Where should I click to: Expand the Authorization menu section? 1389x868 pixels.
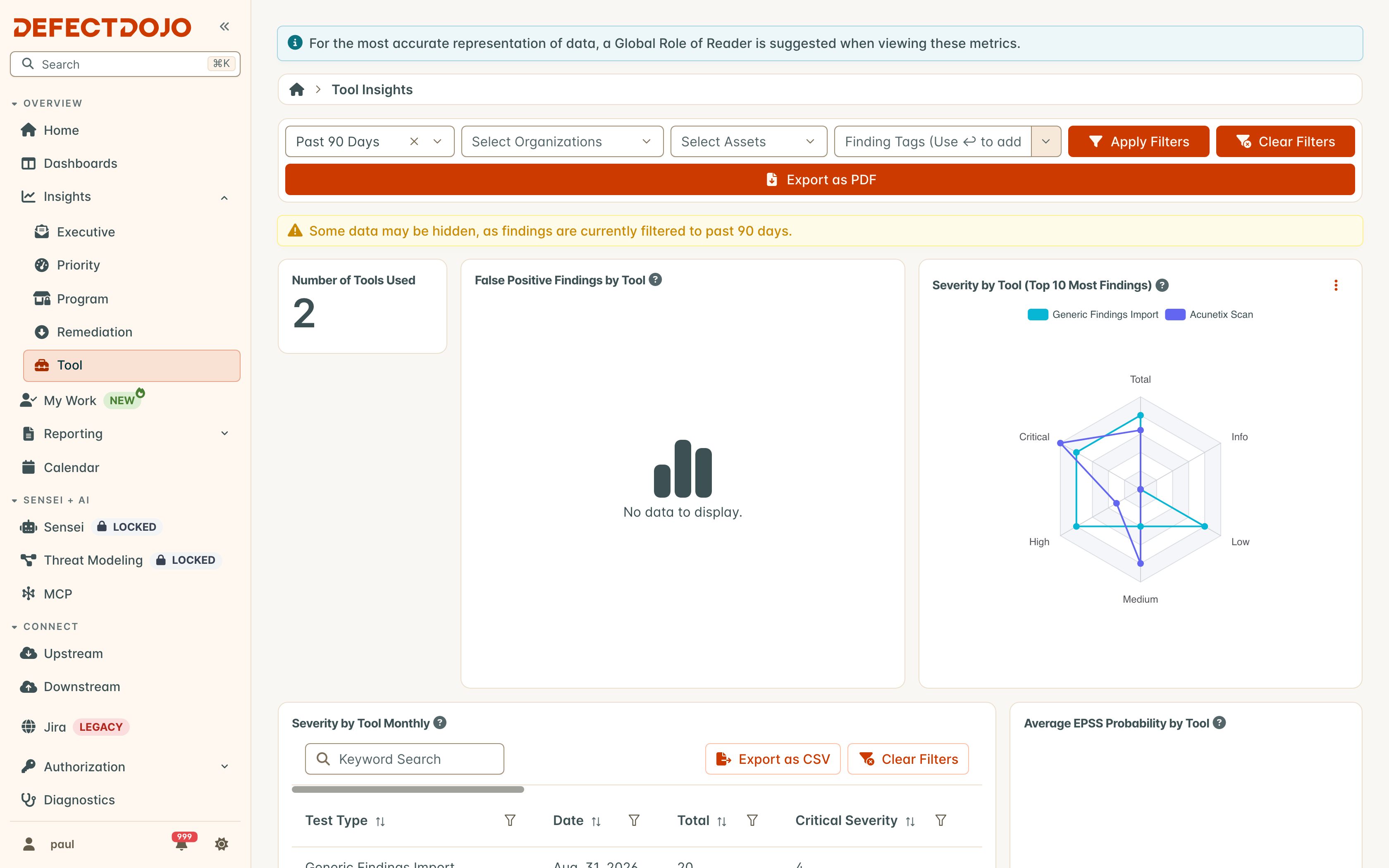point(224,766)
